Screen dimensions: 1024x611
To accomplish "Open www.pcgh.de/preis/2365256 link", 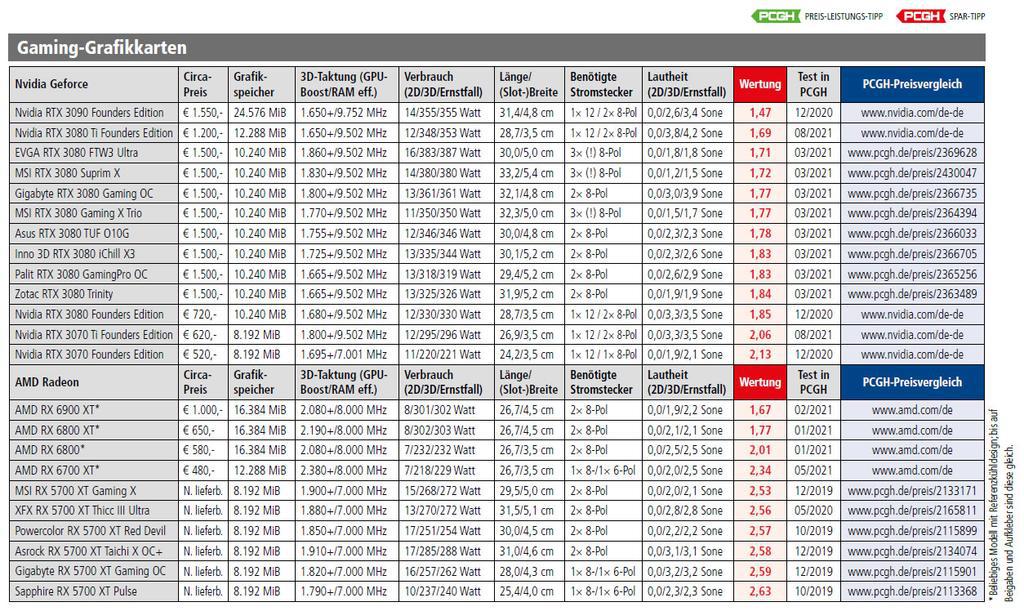I will 912,274.
